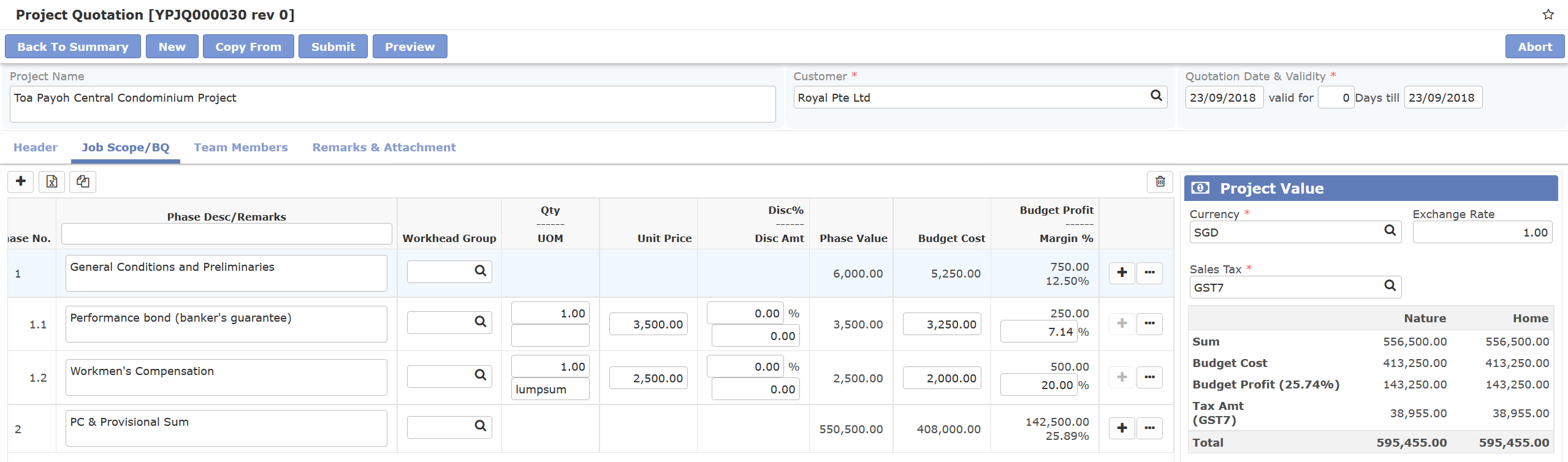The image size is (1568, 462).
Task: Click the copy rows icon
Action: [x=83, y=181]
